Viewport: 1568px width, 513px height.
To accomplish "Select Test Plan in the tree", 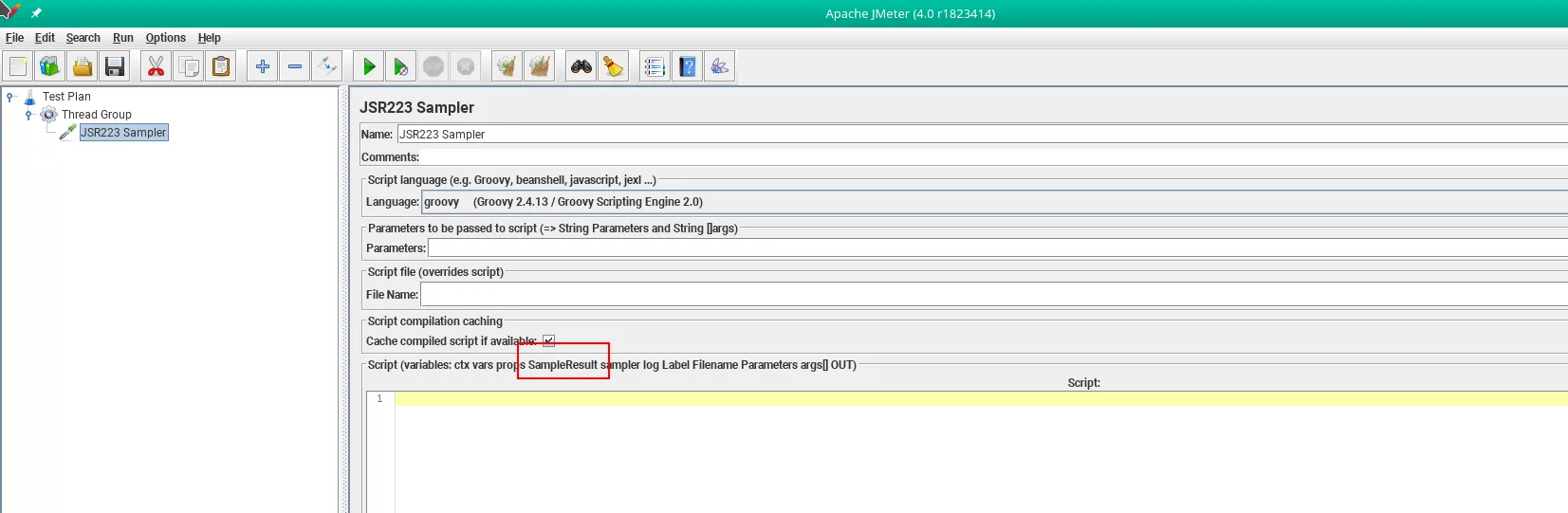I will 66,97.
